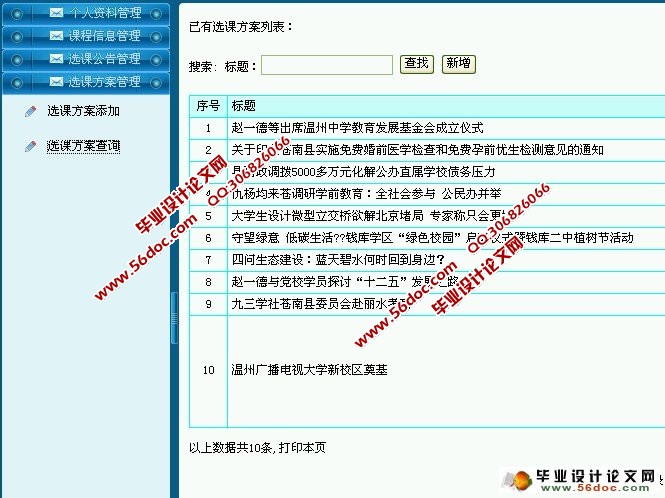Open 个人资料管理 menu section

[86, 14]
